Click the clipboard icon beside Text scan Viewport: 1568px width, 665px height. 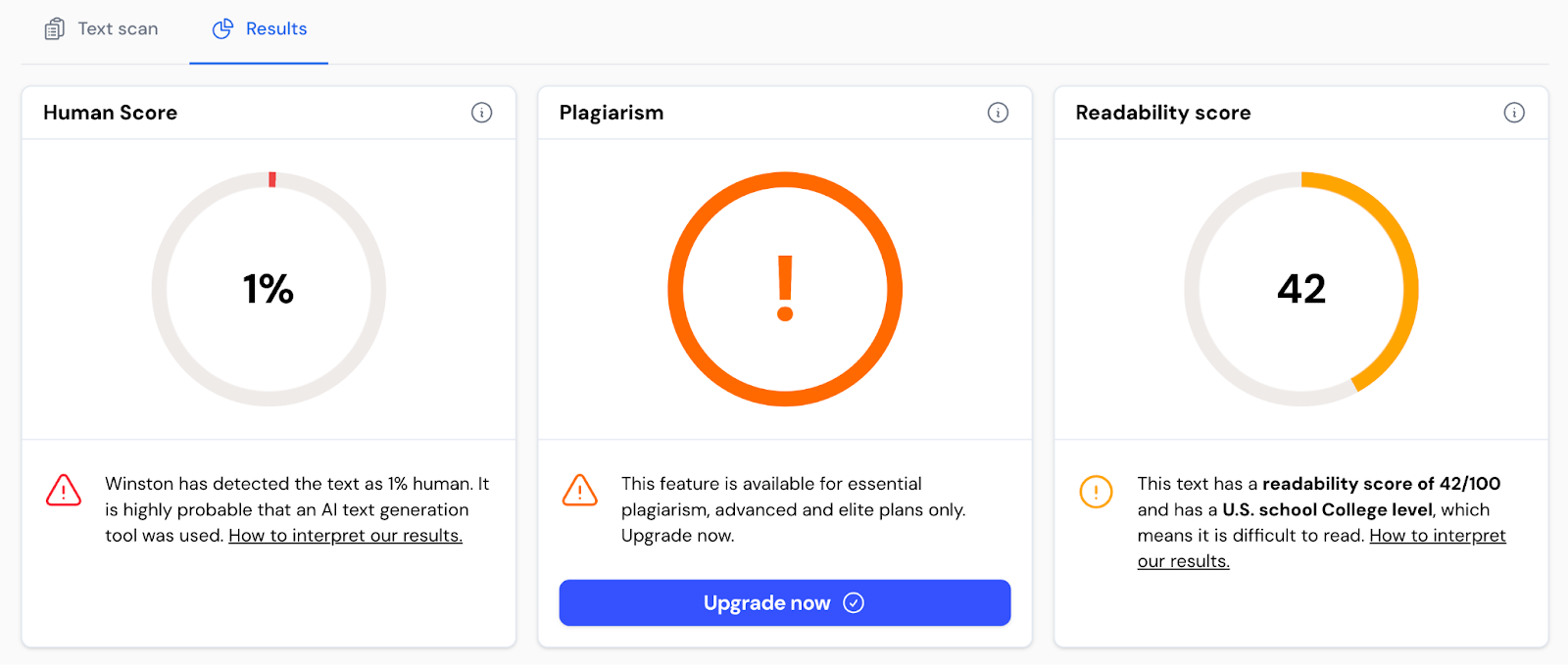point(54,28)
